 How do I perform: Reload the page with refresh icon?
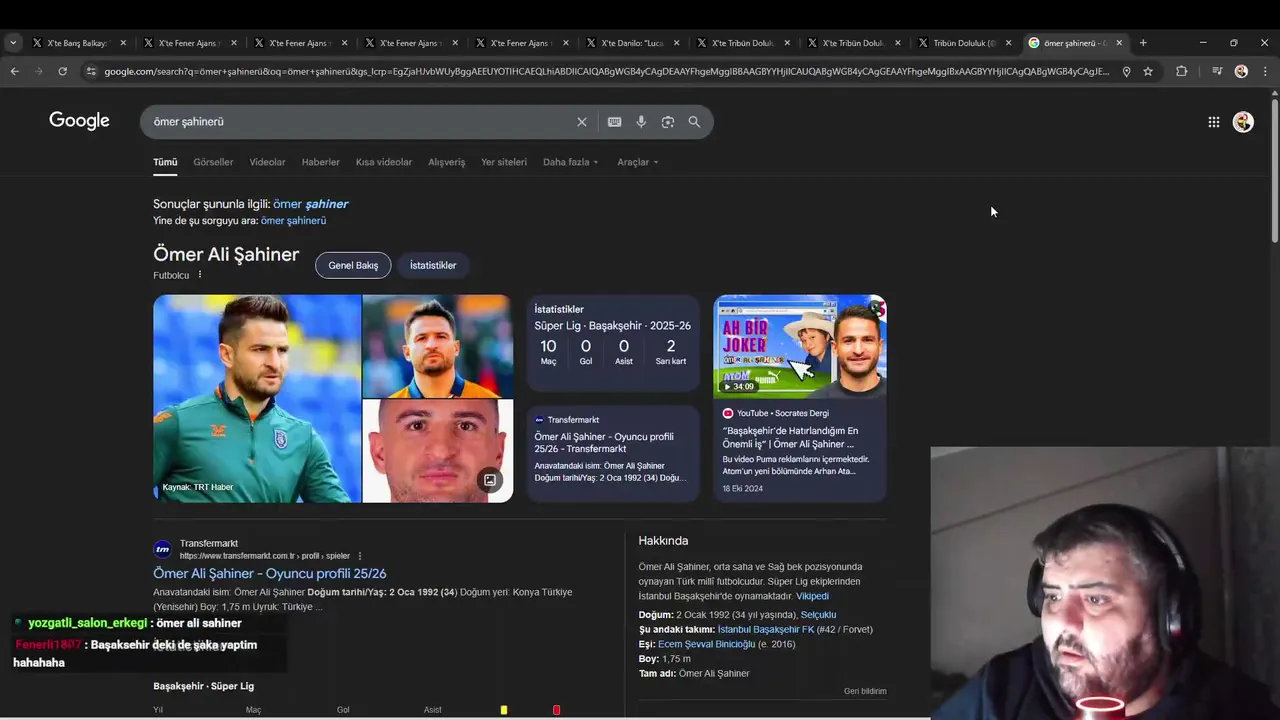point(62,71)
